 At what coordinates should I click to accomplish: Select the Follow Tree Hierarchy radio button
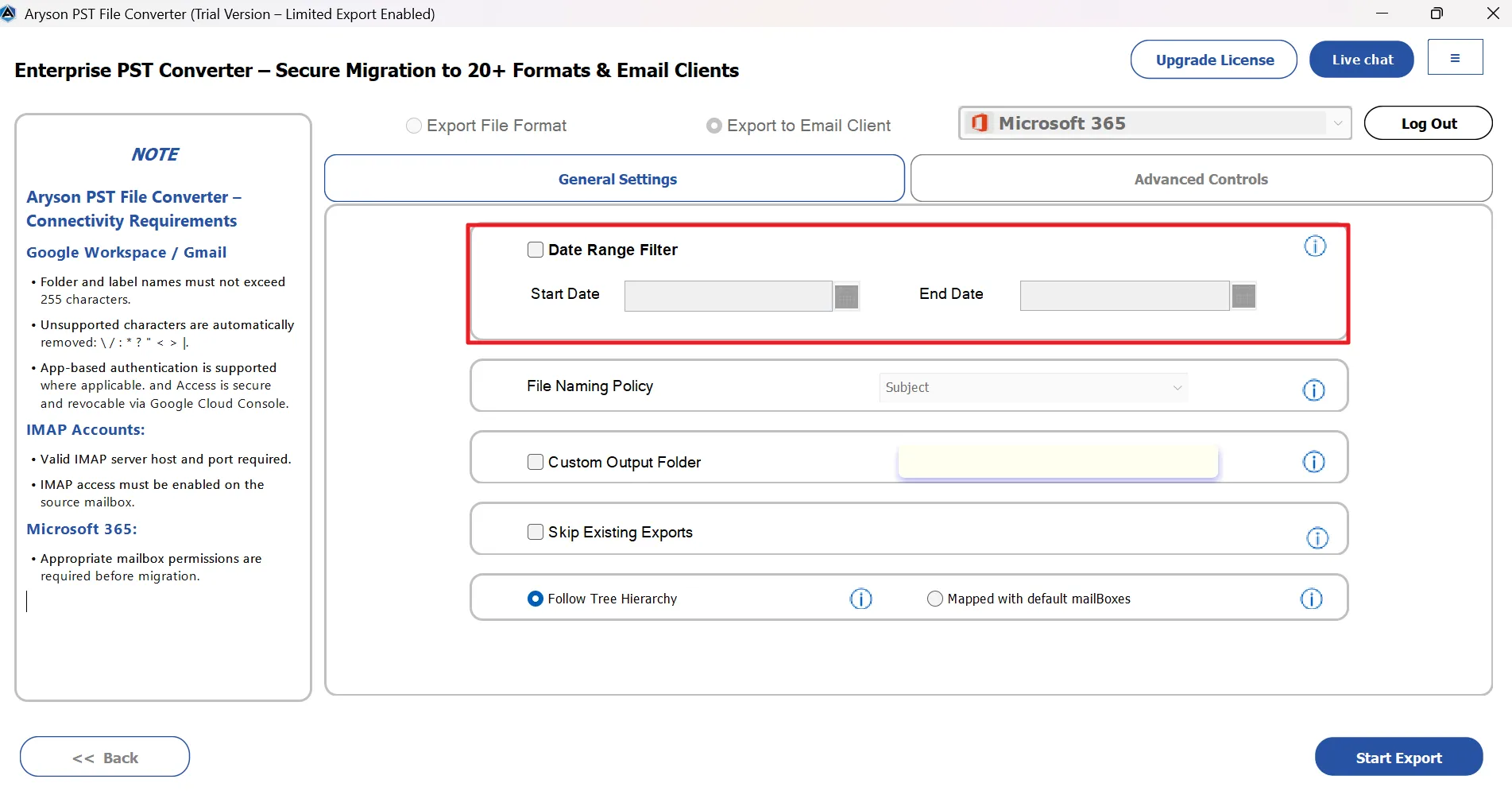[536, 599]
